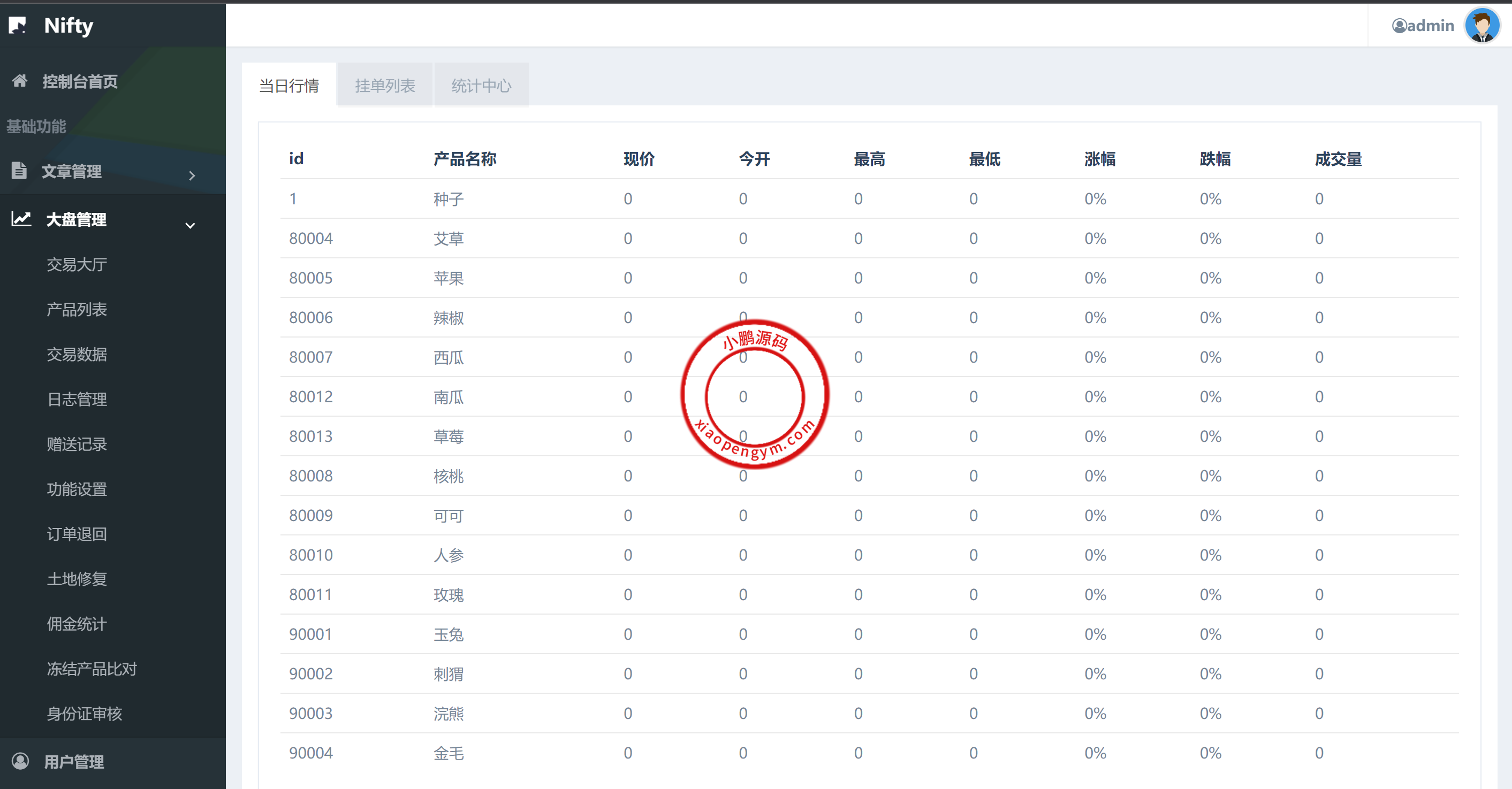Open 冻结产品比对 in sidebar
This screenshot has height=789, width=1512.
click(92, 669)
